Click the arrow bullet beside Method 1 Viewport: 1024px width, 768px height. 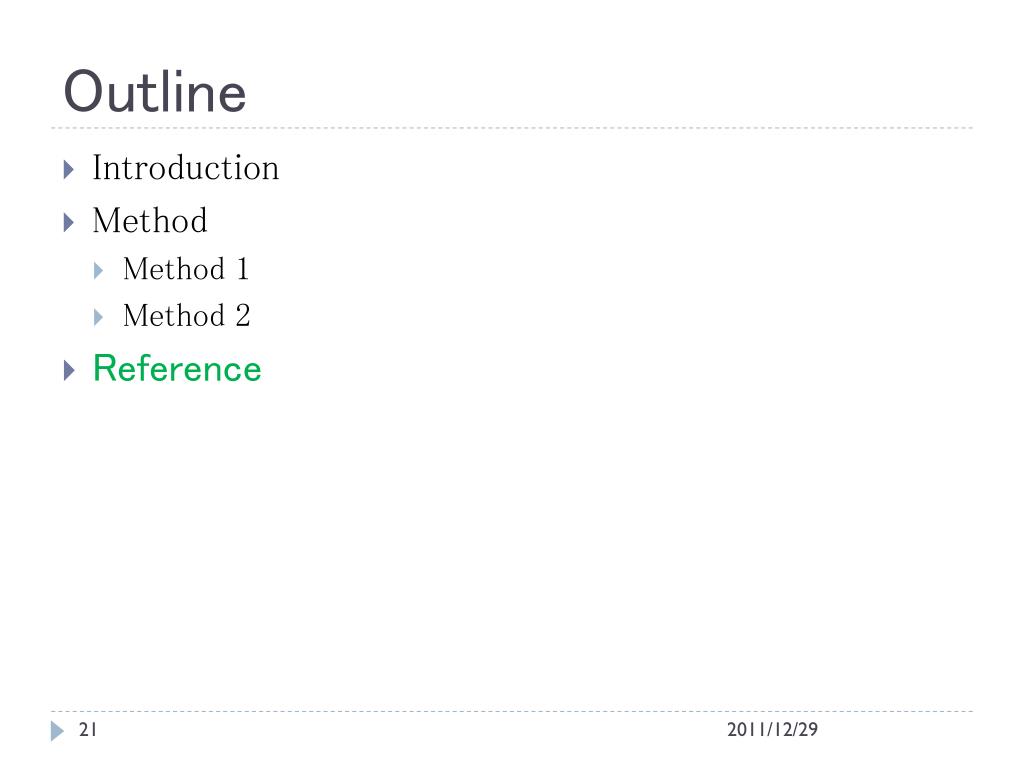point(98,270)
